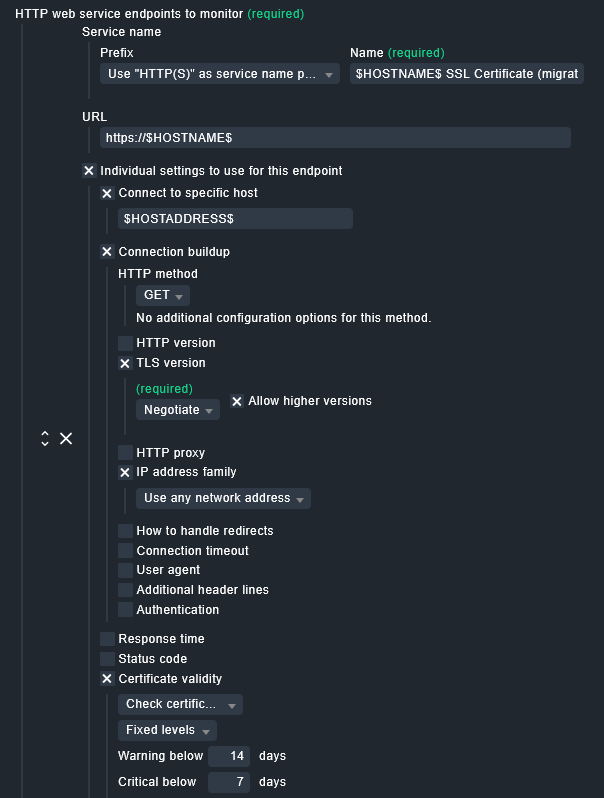Click the Warning below days field

(x=229, y=756)
